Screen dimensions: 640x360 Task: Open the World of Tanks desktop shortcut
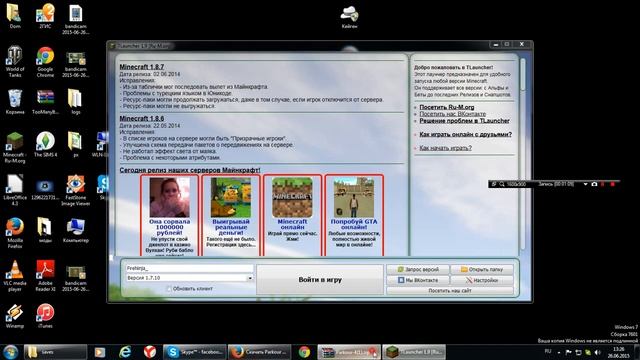pos(15,61)
